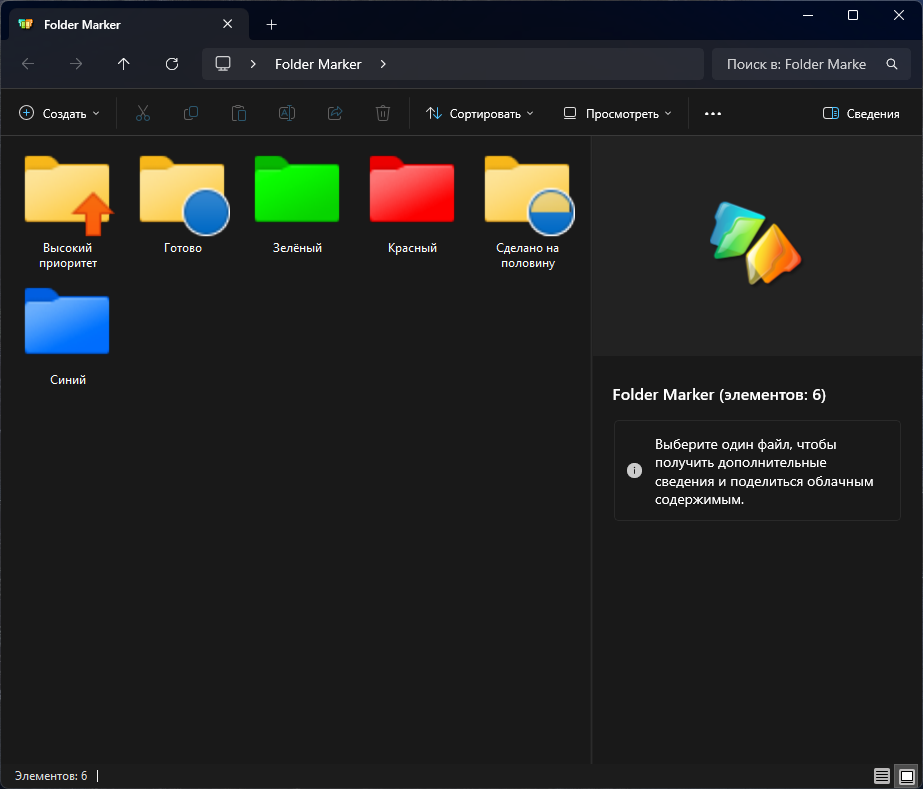This screenshot has width=923, height=789.
Task: Add a new tab with plus button
Action: [271, 25]
